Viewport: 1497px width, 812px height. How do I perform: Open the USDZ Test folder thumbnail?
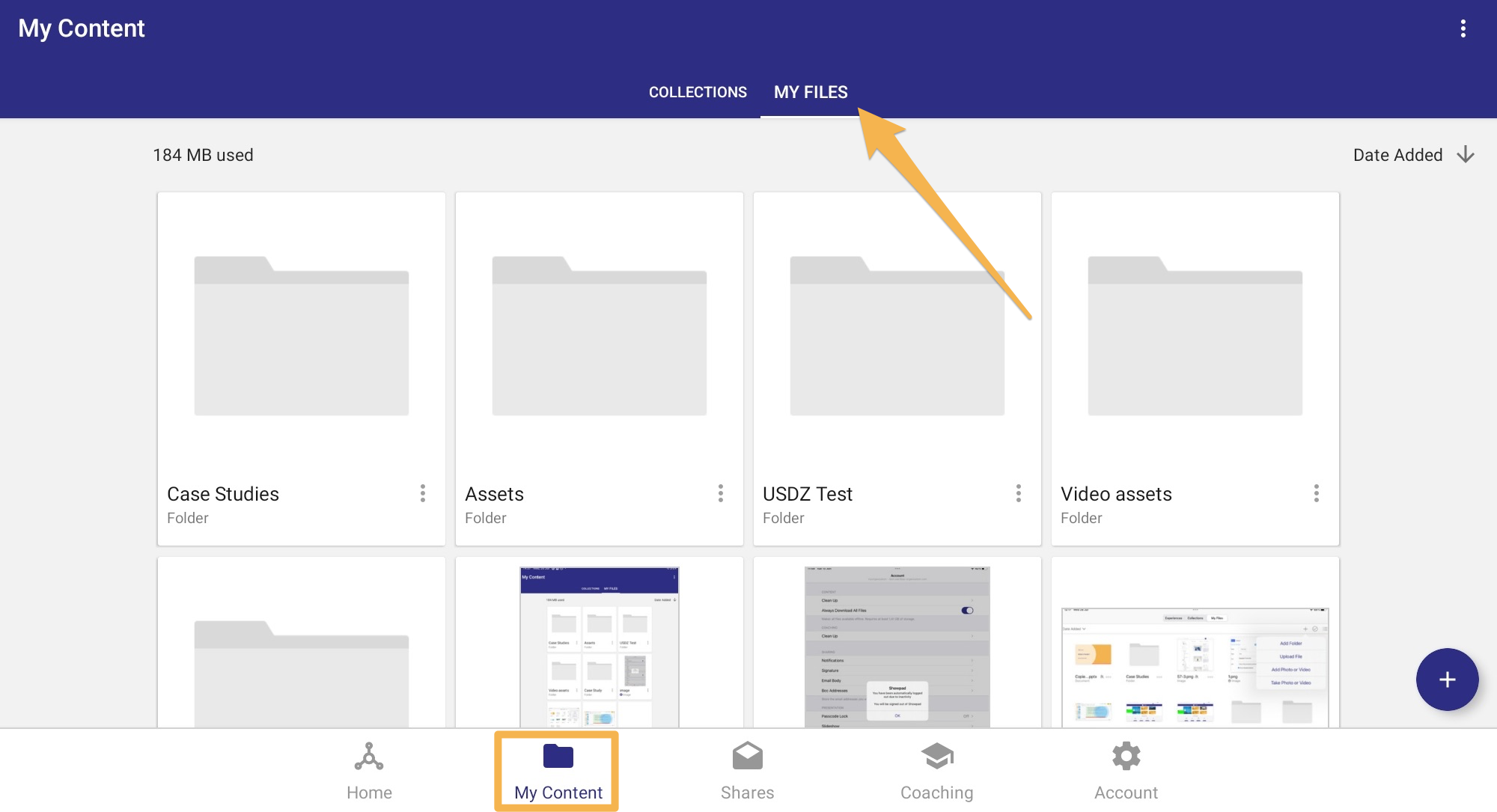pos(897,335)
